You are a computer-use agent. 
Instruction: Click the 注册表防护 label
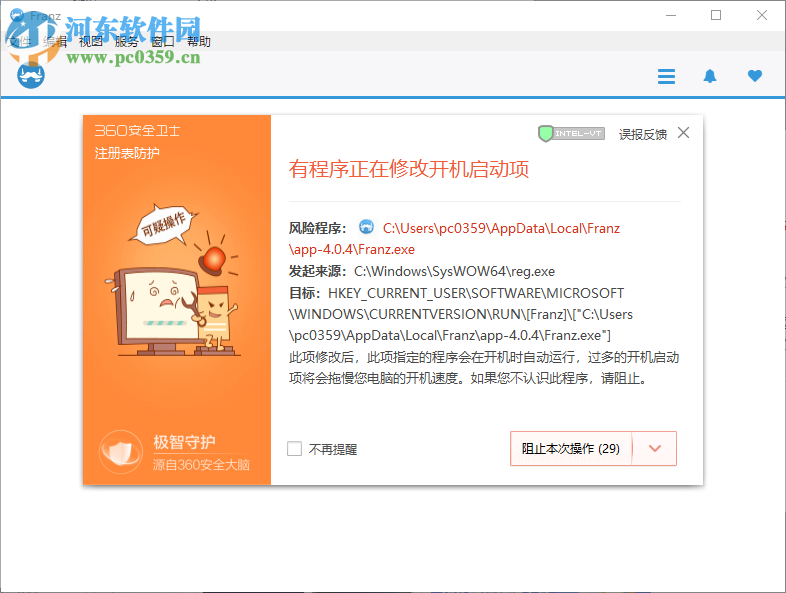click(x=127, y=153)
